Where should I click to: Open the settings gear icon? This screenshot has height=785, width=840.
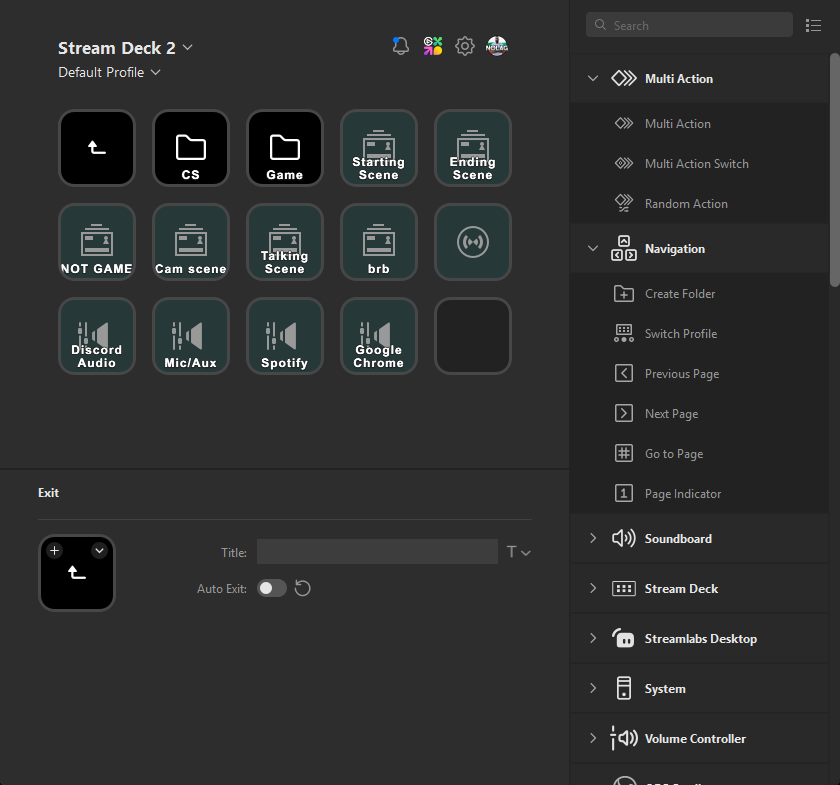point(465,46)
